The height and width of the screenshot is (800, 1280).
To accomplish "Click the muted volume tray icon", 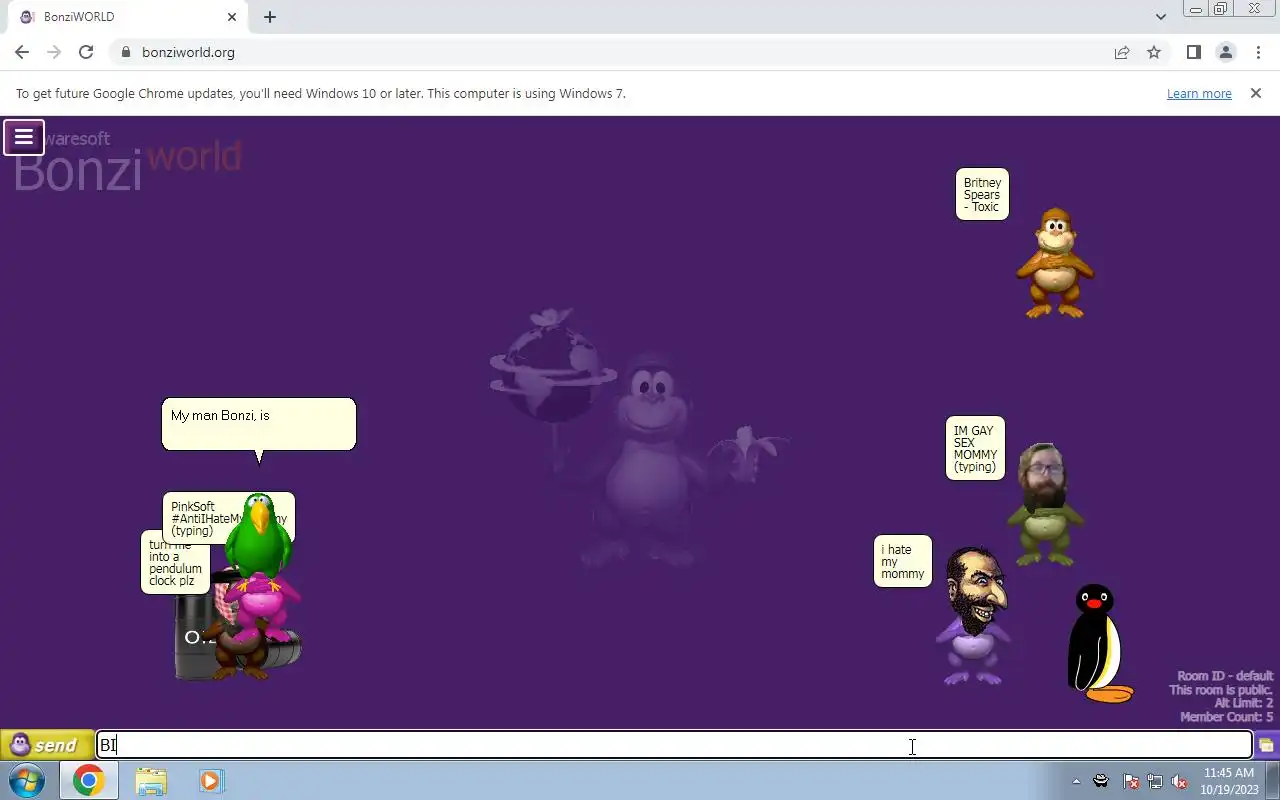I will (x=1179, y=781).
